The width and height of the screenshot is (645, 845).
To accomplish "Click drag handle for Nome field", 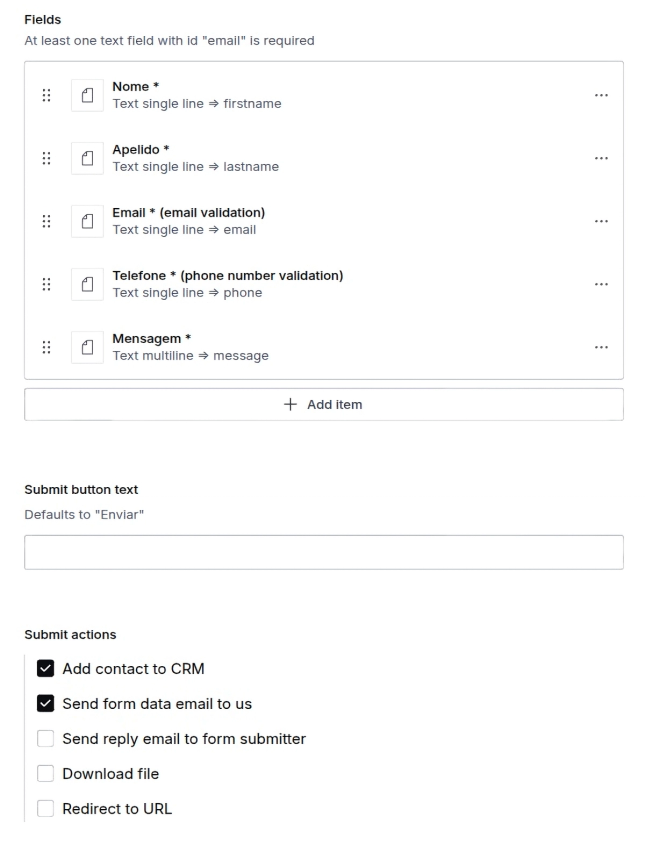I will pos(46,95).
